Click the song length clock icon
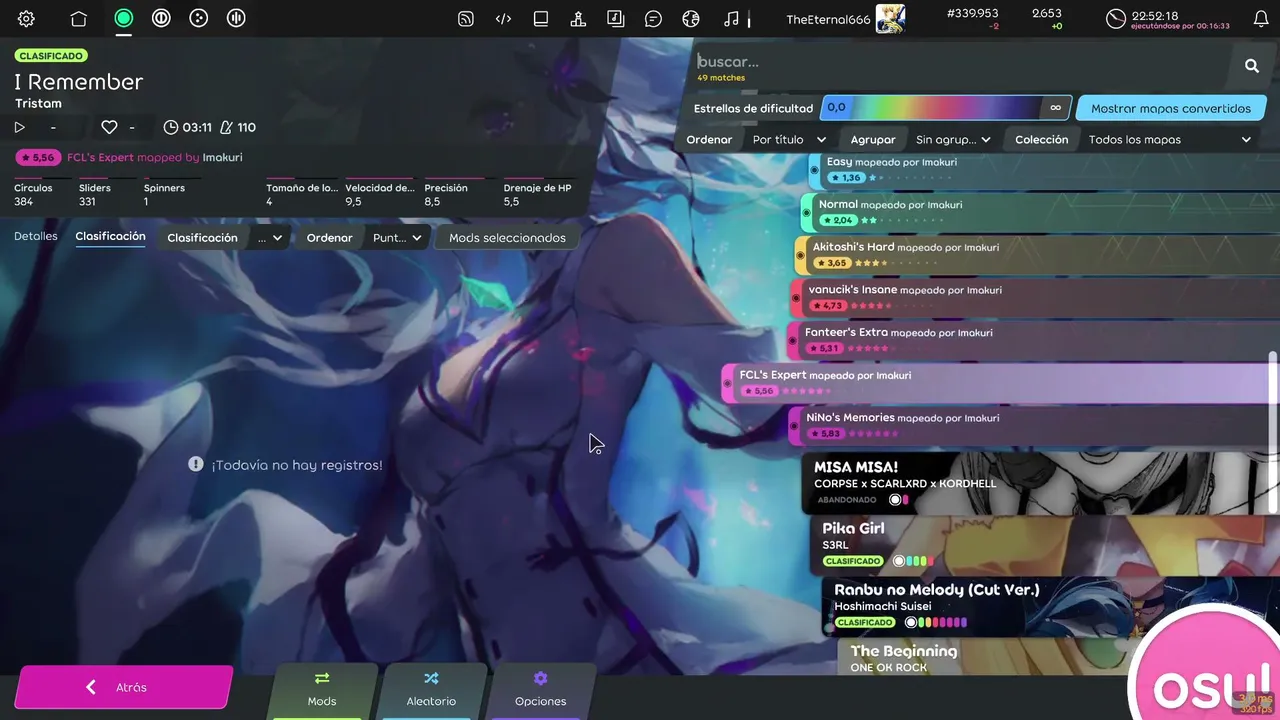 tap(171, 127)
